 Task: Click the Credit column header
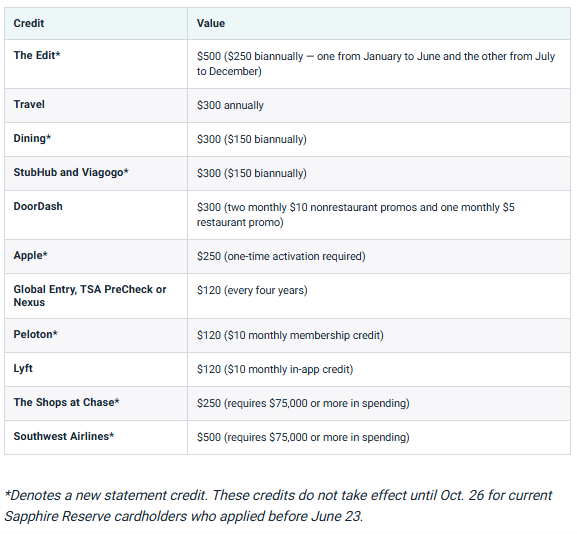click(x=29, y=23)
